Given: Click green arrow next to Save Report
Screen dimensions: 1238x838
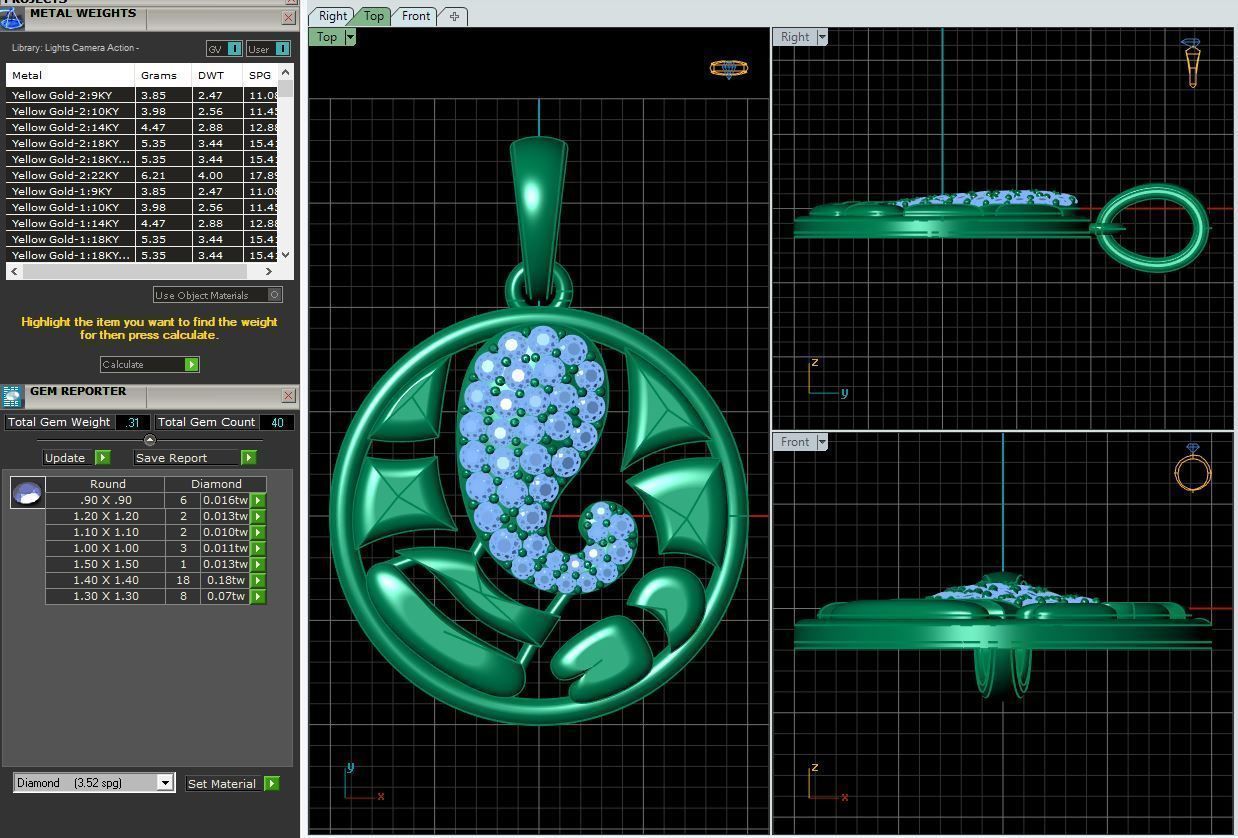Looking at the screenshot, I should [x=248, y=458].
